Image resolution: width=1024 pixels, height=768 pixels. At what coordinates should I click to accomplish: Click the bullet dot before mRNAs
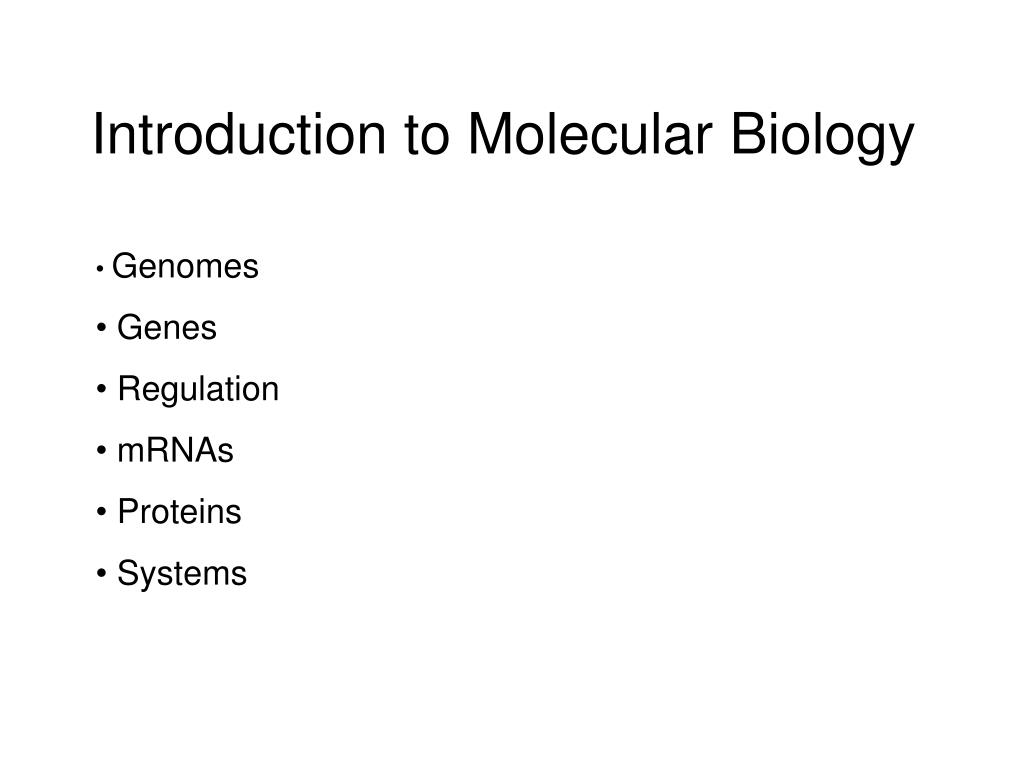pyautogui.click(x=101, y=451)
